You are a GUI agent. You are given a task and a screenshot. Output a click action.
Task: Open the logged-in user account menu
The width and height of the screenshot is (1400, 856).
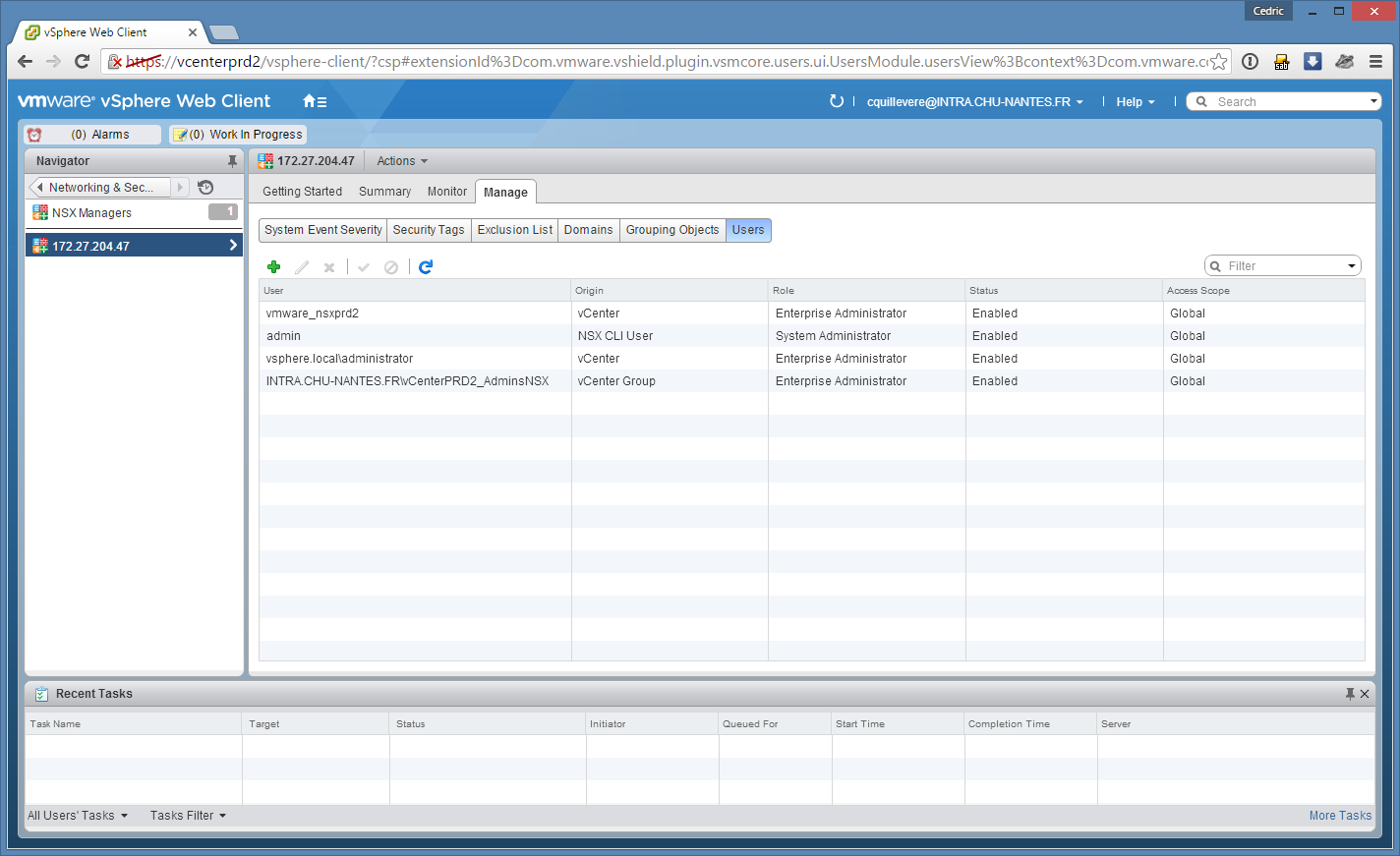point(974,102)
